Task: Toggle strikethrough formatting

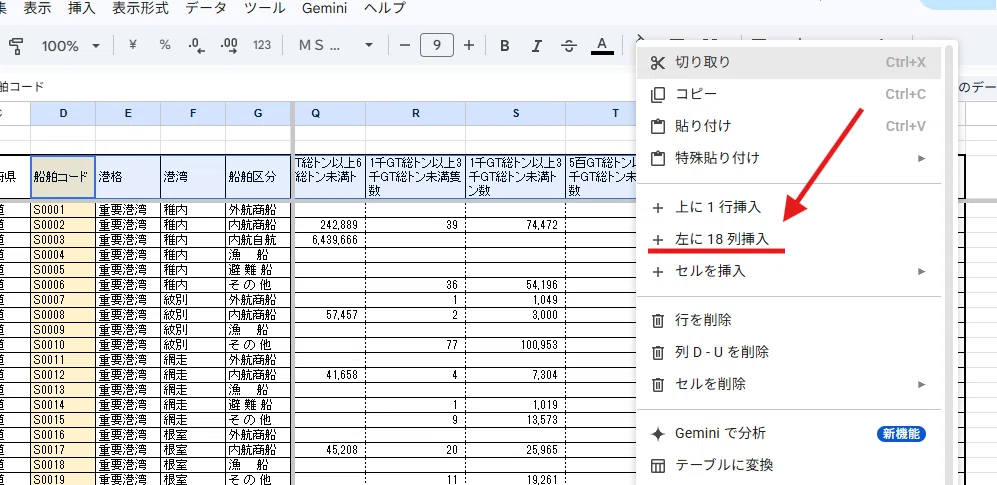Action: [x=569, y=46]
